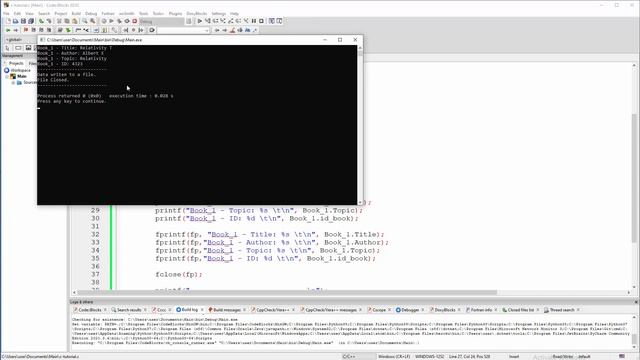Click the Replace toolbar icon

click(93, 21)
